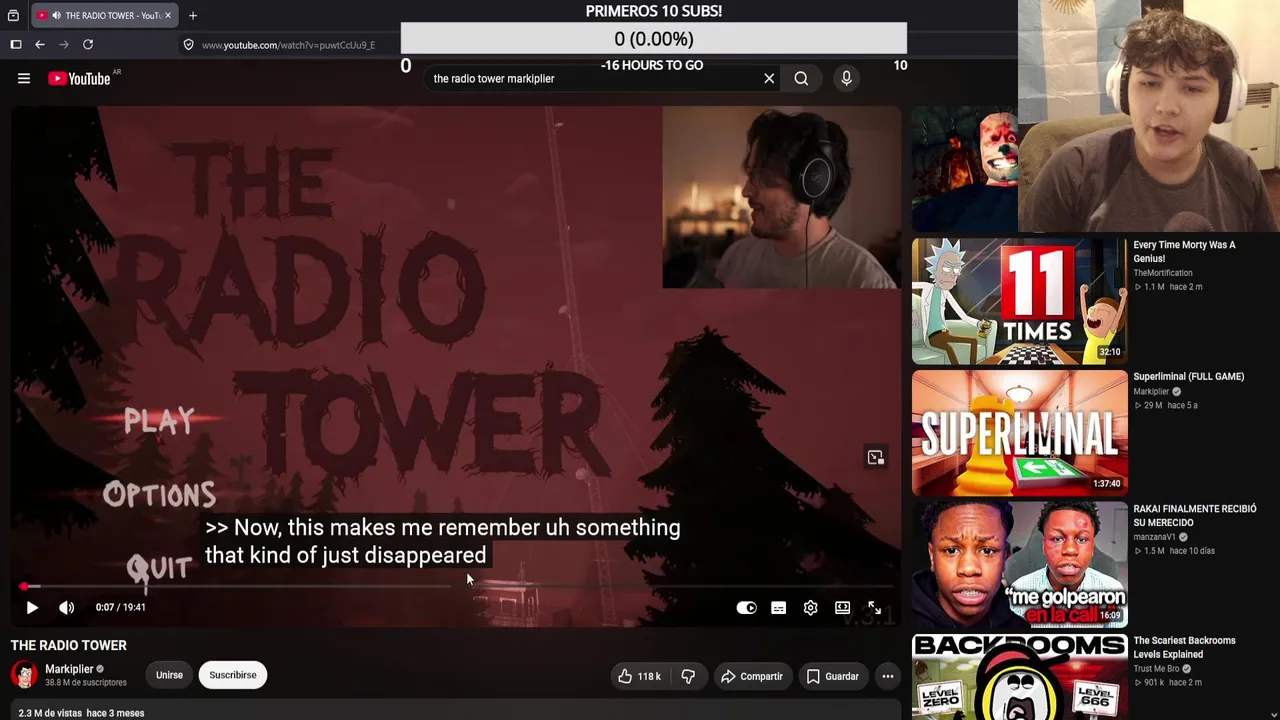Open the 11 Times Rick and Morty thumbnail
The image size is (1280, 720).
pos(1019,301)
